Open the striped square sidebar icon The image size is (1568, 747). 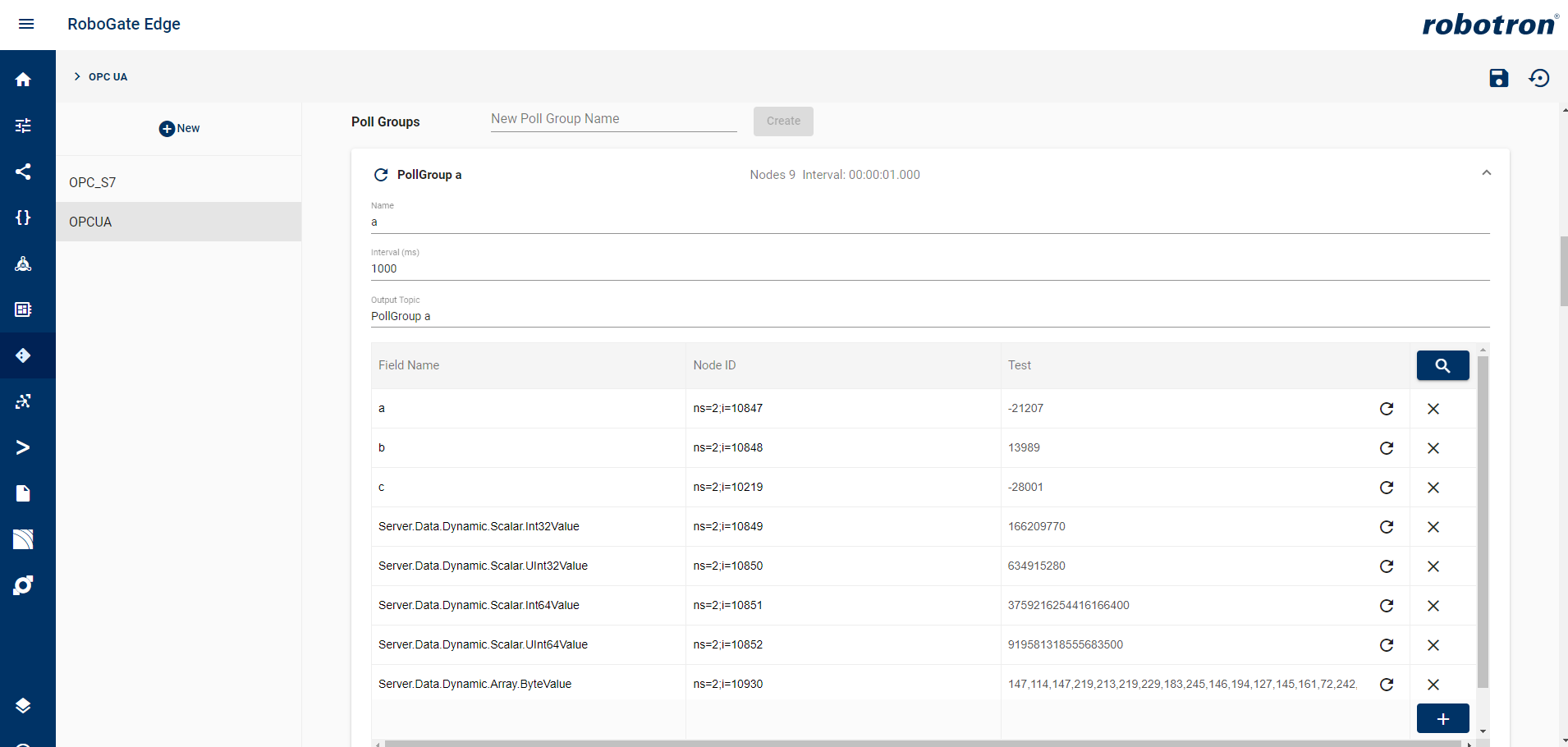click(x=23, y=539)
